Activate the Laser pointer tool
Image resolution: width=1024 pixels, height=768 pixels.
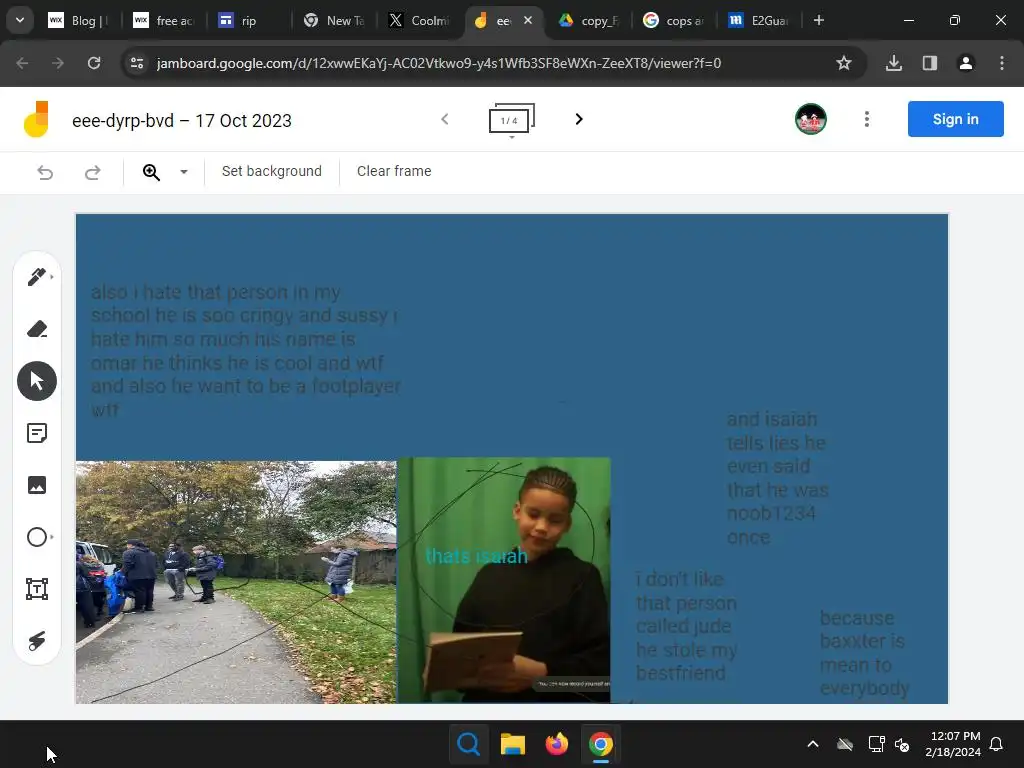tap(37, 641)
